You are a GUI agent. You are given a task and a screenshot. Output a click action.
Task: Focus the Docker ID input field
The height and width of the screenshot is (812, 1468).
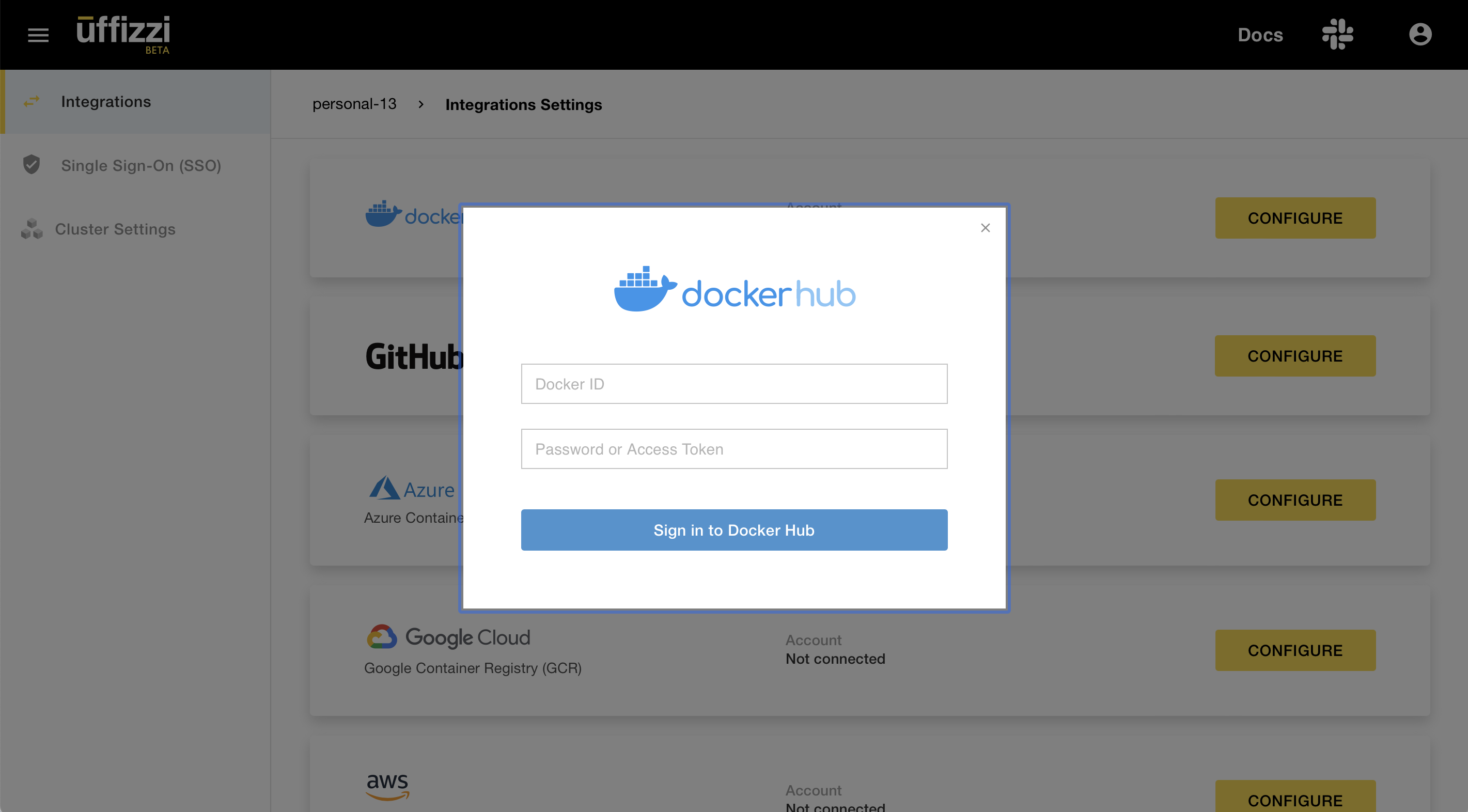tap(733, 383)
